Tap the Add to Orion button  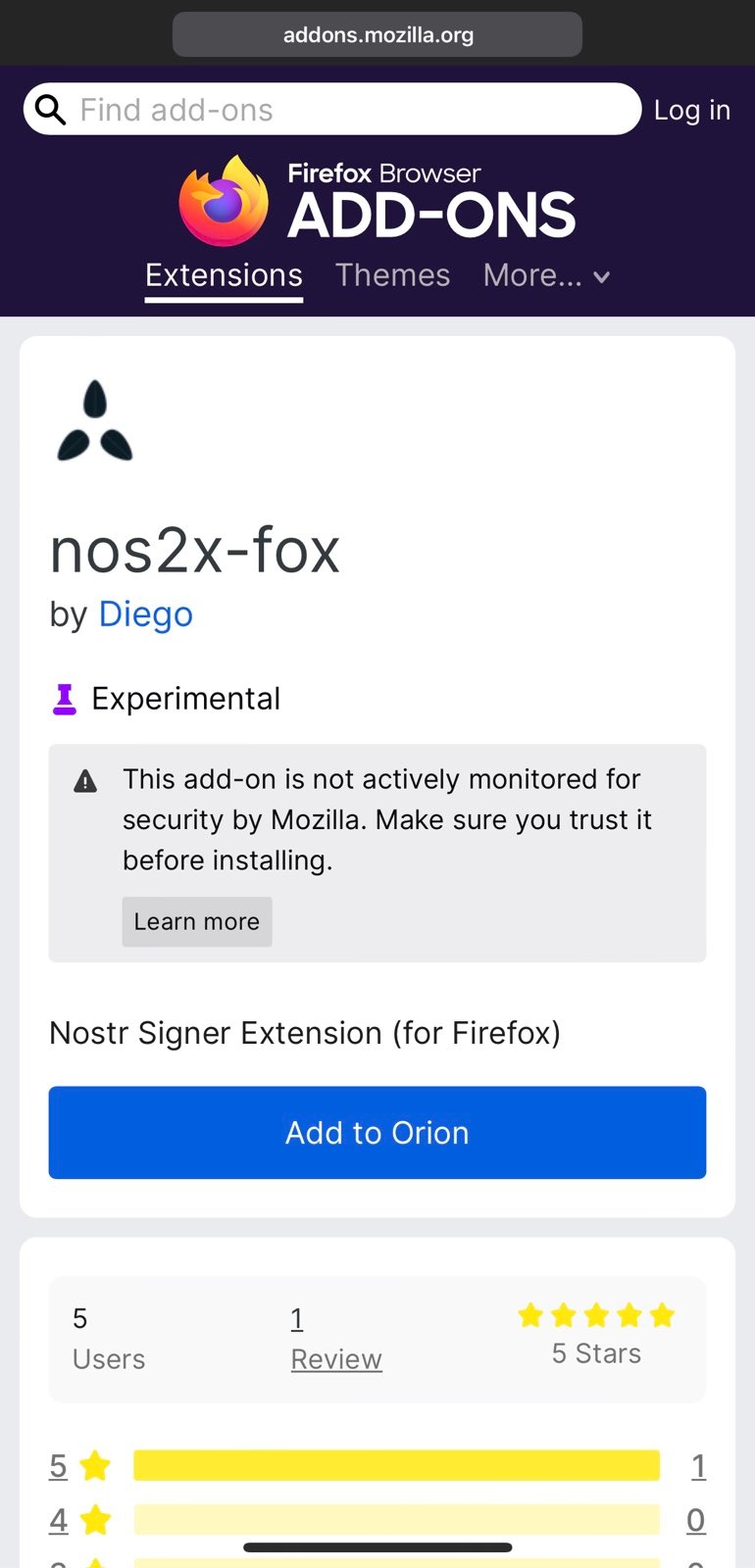pyautogui.click(x=377, y=1132)
